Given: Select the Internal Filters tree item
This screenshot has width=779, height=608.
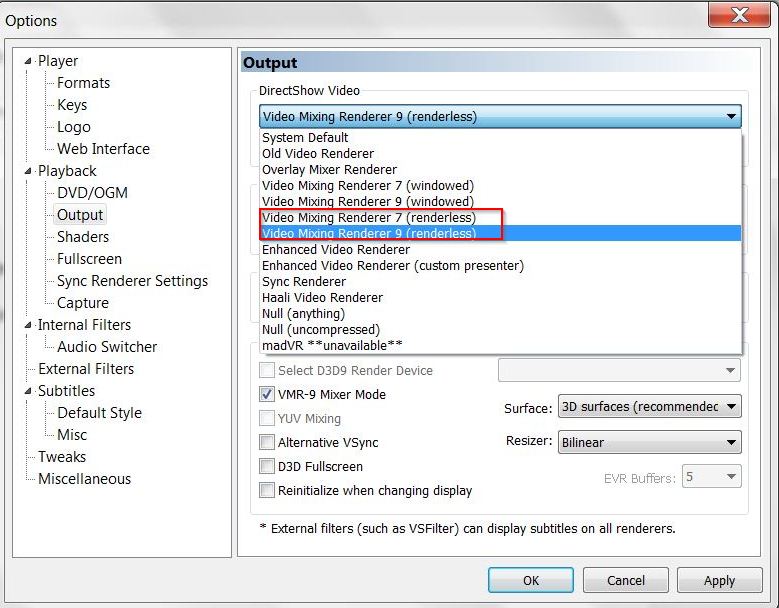Looking at the screenshot, I should pyautogui.click(x=84, y=325).
